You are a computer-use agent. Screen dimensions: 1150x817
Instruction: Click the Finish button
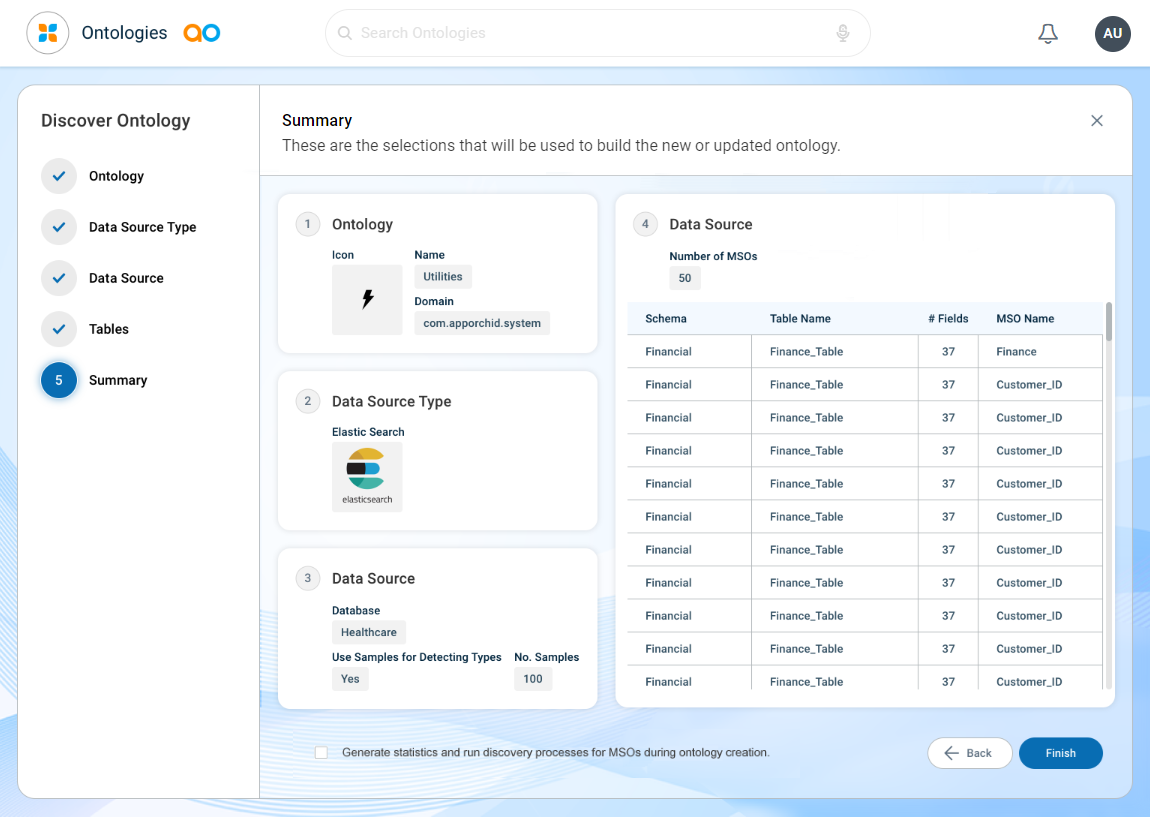point(1060,753)
